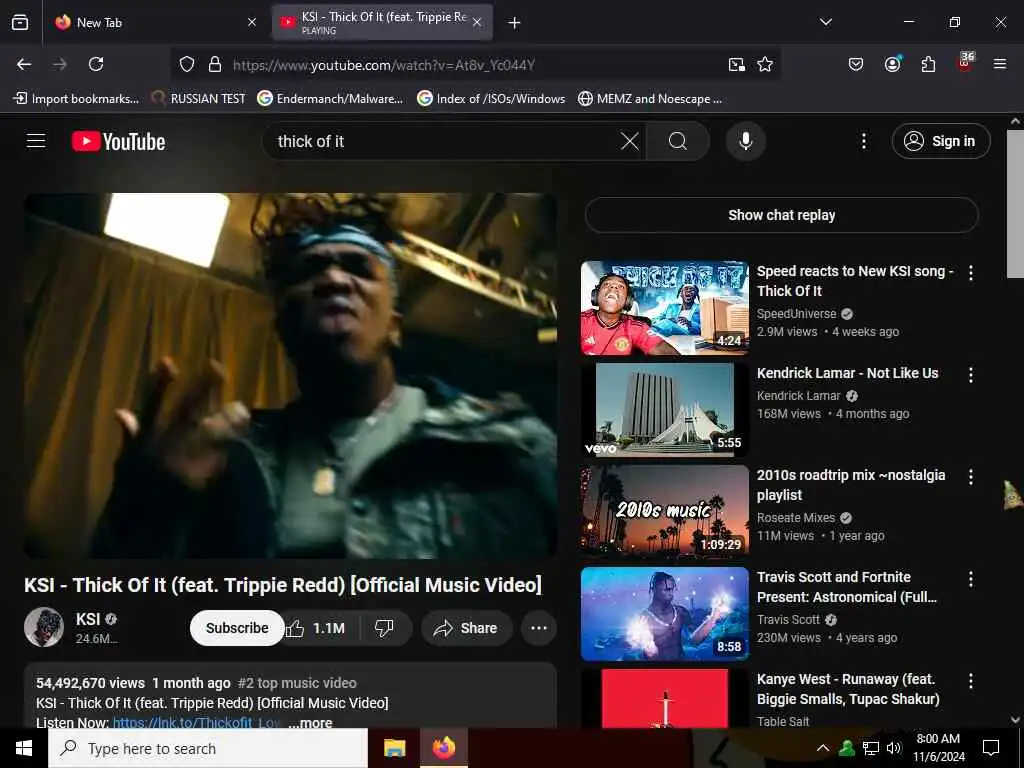
Task: Open the volume speaker tray icon
Action: tap(894, 748)
